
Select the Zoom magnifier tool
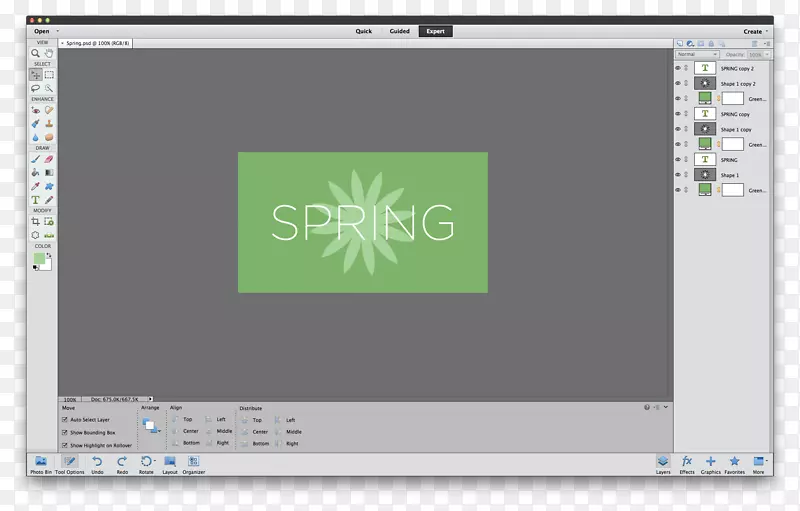(x=35, y=53)
